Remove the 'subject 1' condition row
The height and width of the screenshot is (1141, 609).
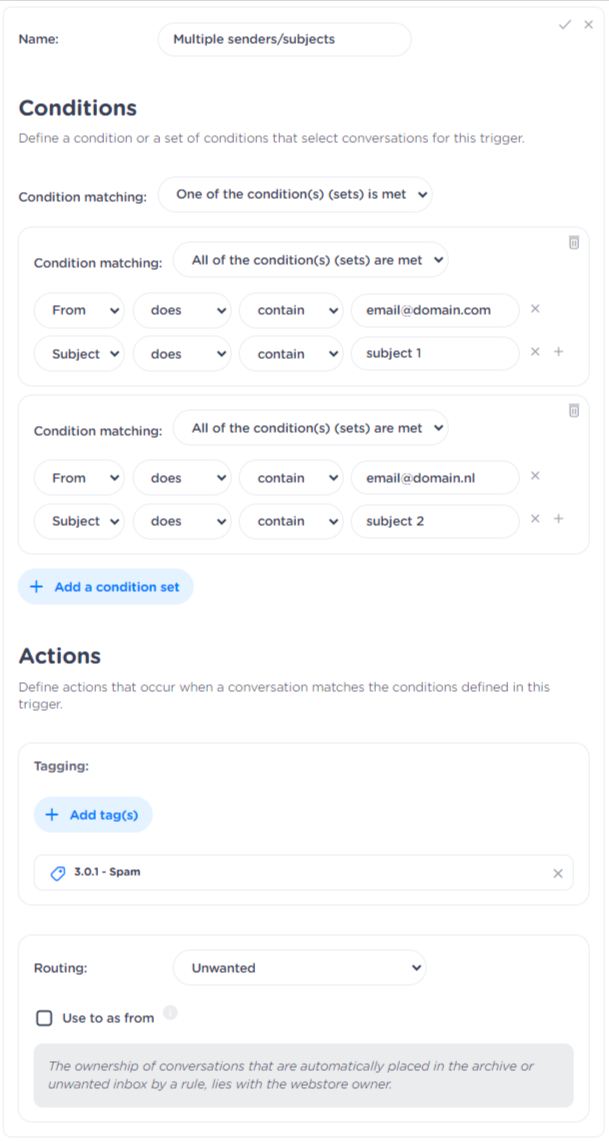(535, 352)
